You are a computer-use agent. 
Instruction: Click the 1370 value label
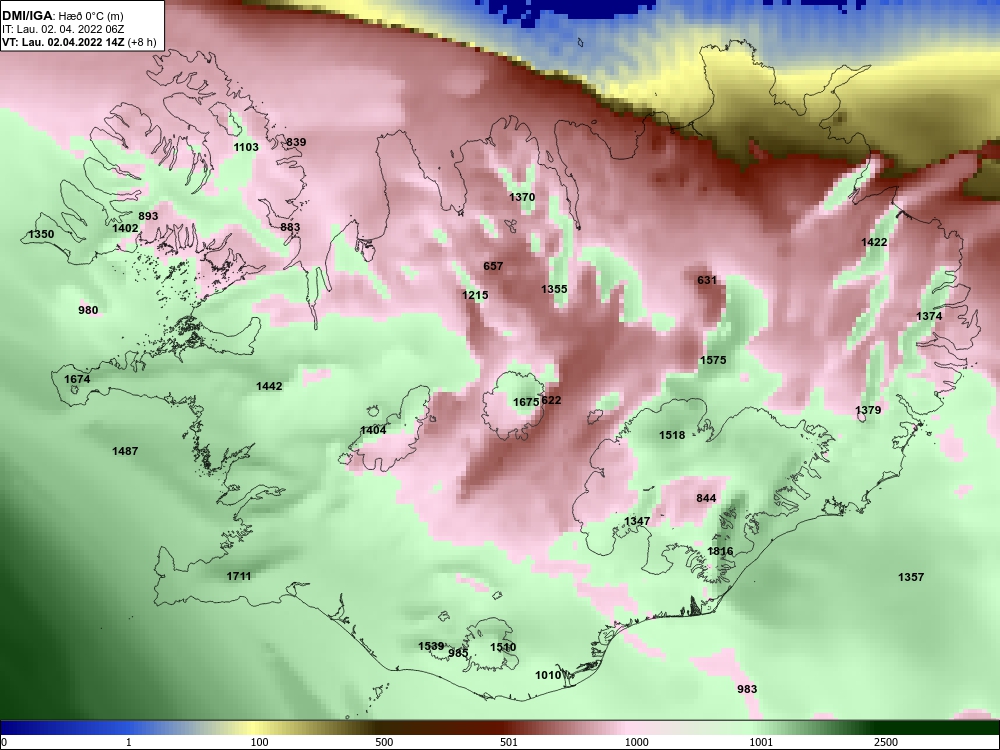(522, 197)
